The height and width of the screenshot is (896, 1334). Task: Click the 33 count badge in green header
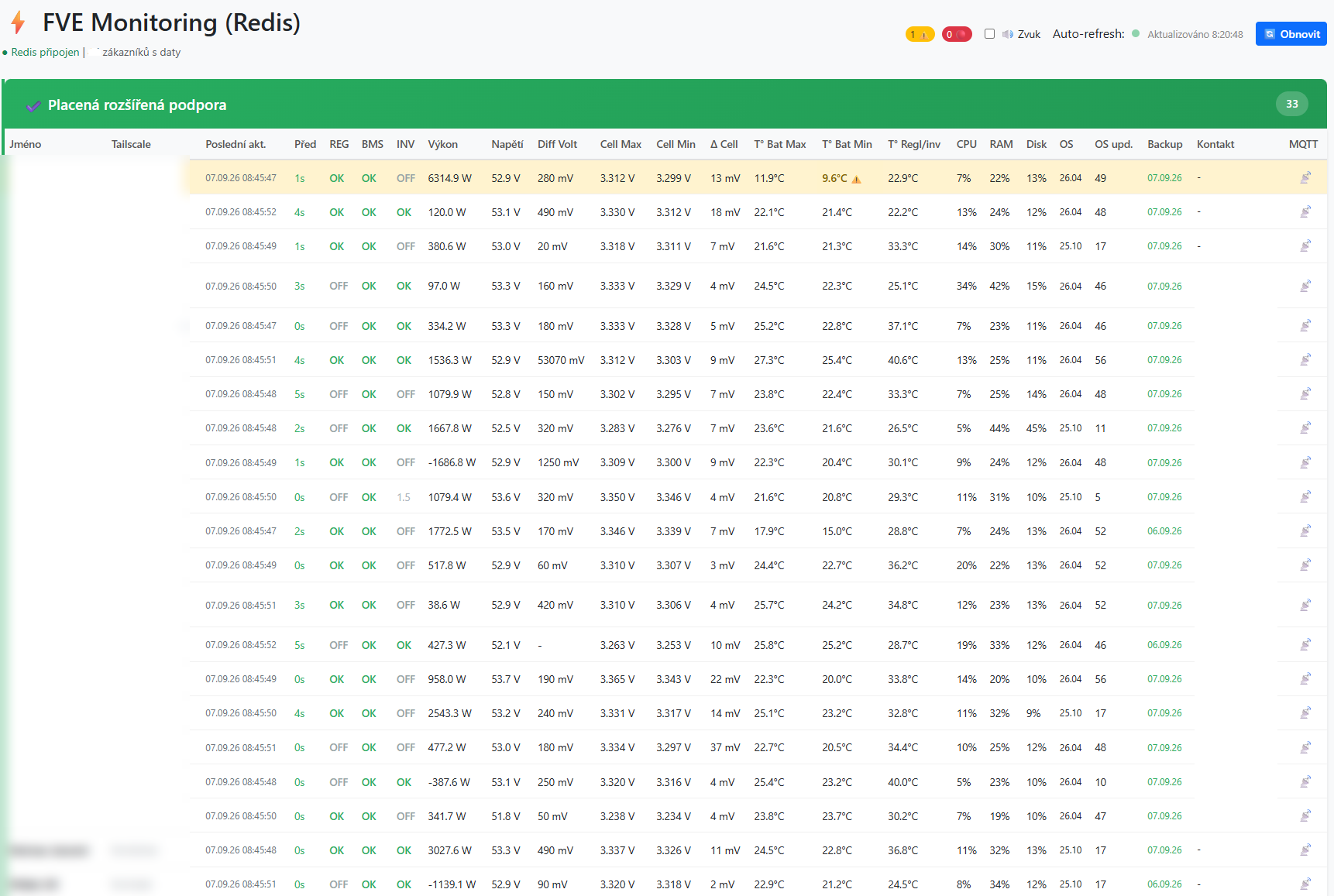pos(1291,104)
